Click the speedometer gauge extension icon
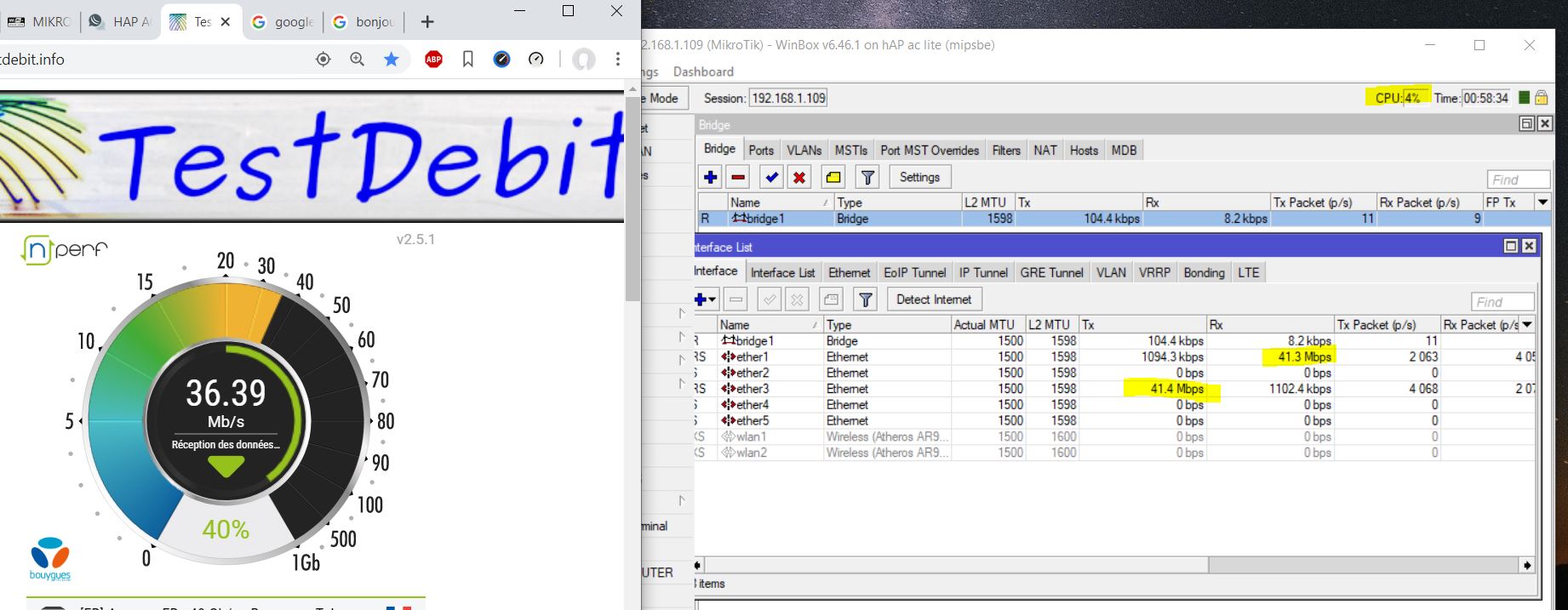This screenshot has height=610, width=1568. 535,60
